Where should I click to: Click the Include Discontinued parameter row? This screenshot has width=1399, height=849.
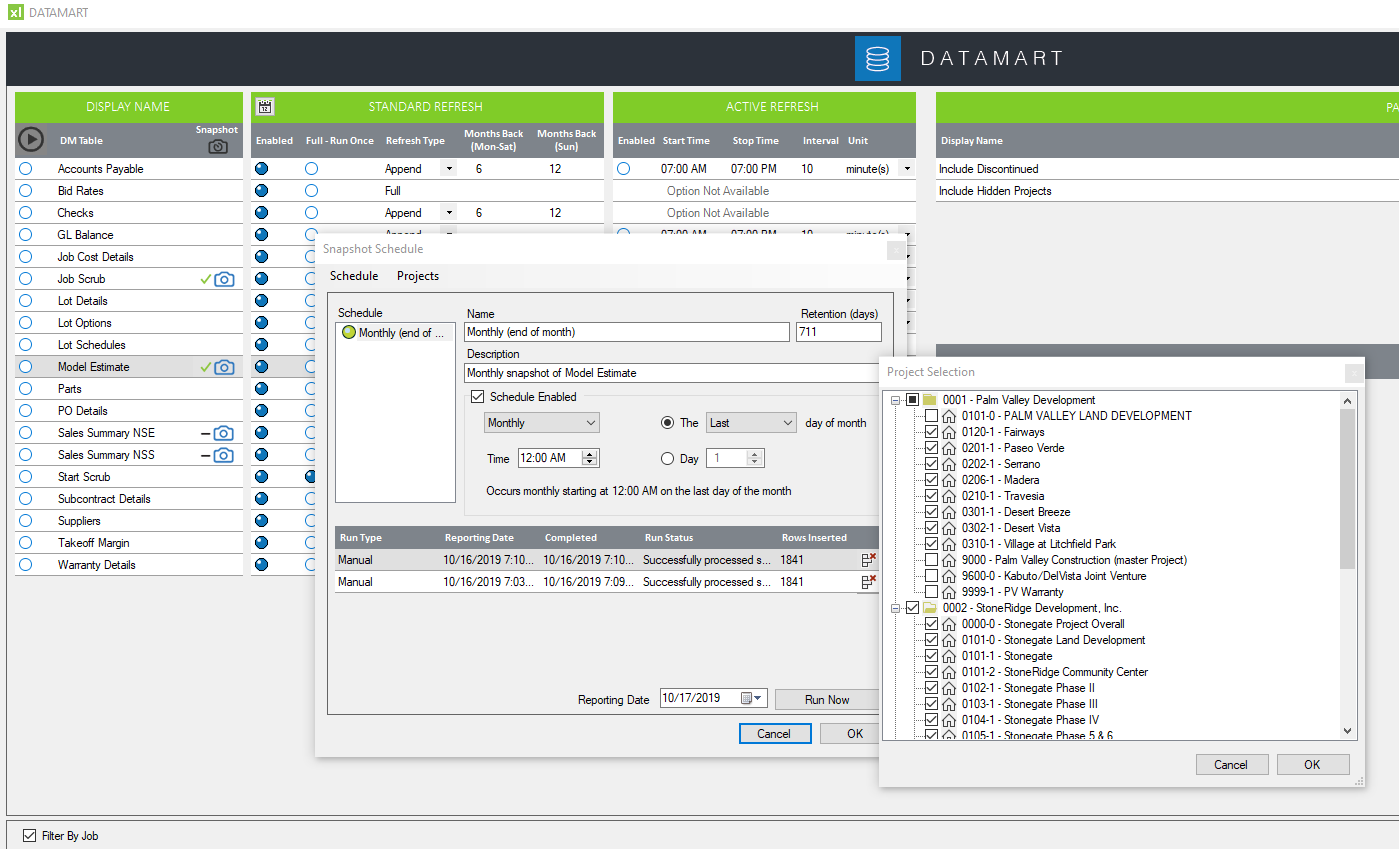pos(1167,169)
